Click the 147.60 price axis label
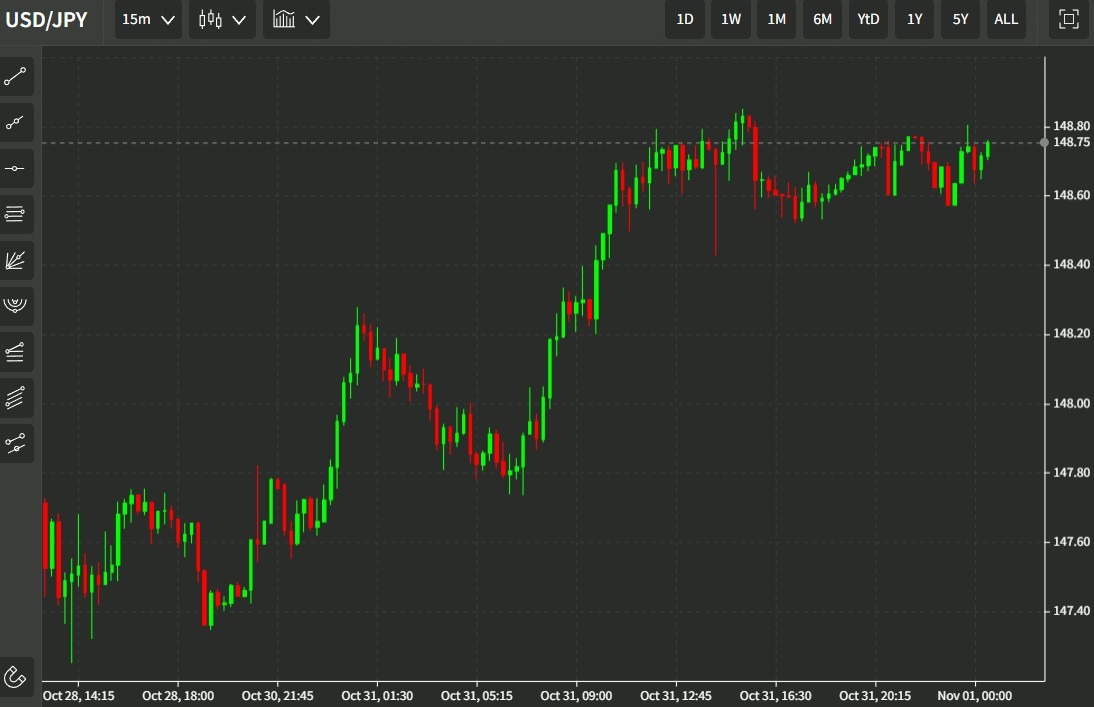 pyautogui.click(x=1071, y=542)
